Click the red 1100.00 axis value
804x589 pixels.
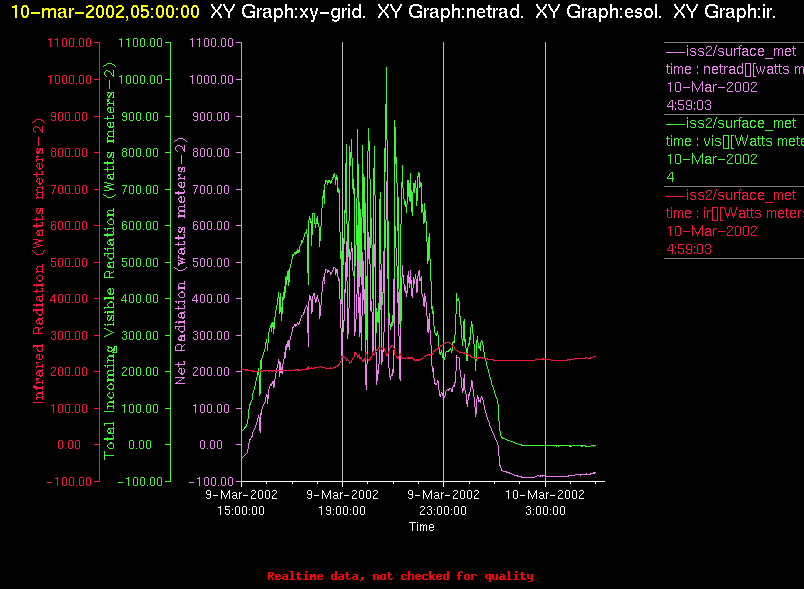[69, 43]
